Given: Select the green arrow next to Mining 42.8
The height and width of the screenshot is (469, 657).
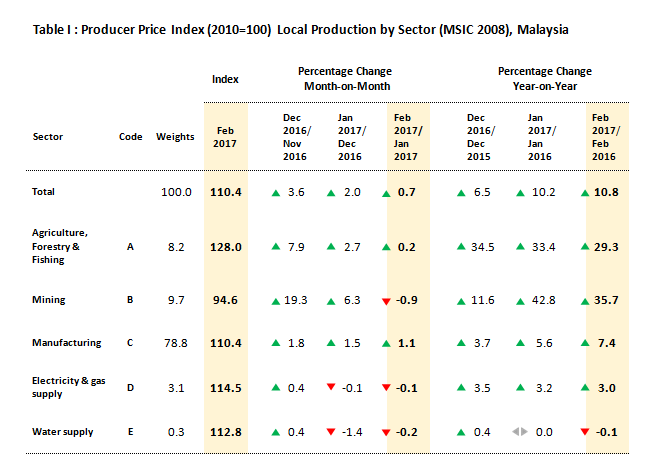Looking at the screenshot, I should click(x=520, y=299).
